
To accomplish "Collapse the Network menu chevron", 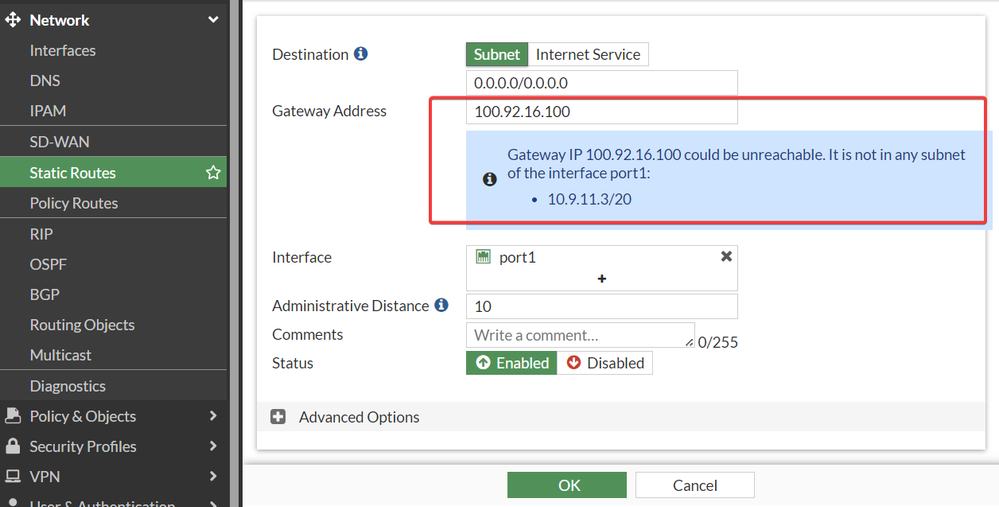I will 213,20.
